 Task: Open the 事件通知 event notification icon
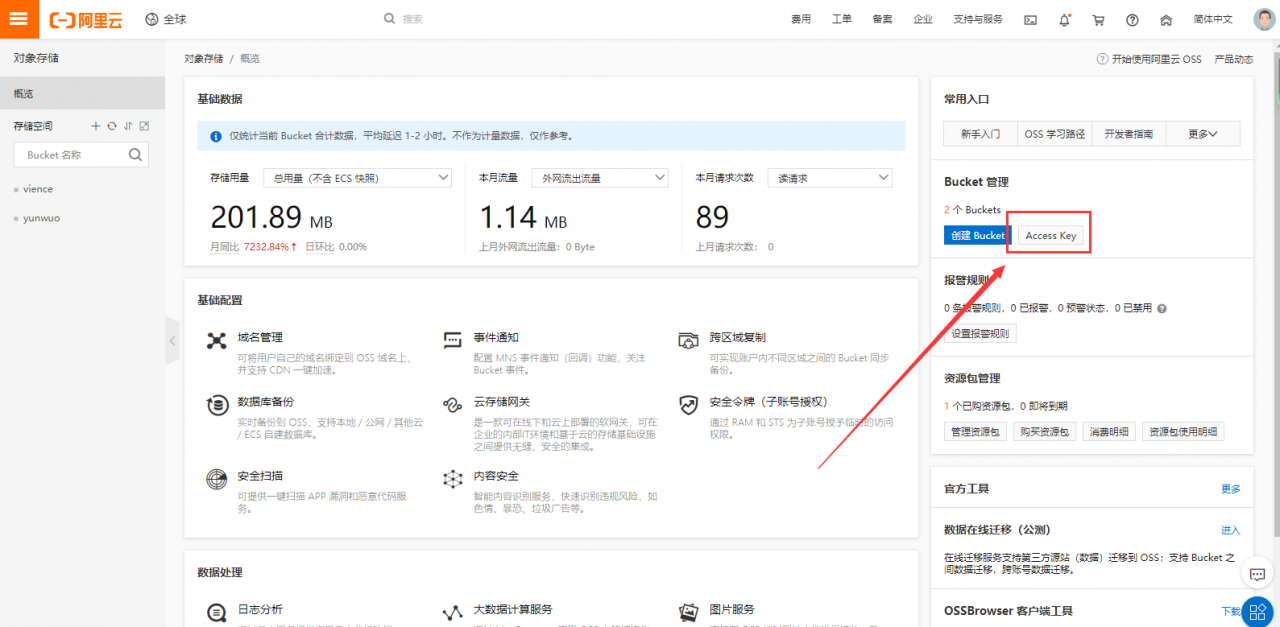click(452, 340)
